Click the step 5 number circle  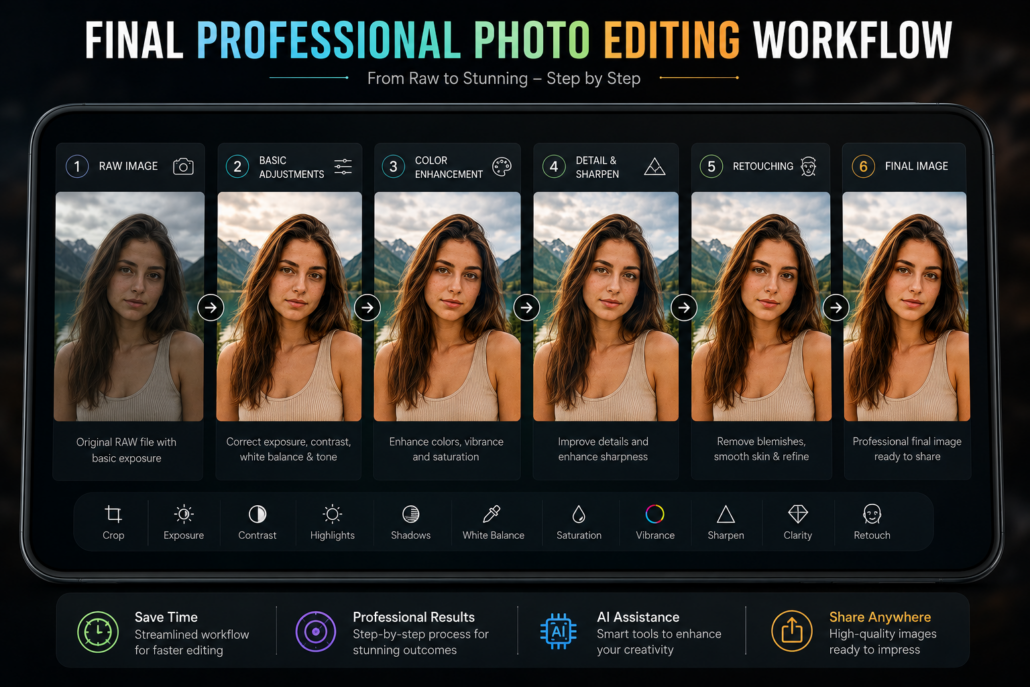tap(711, 166)
